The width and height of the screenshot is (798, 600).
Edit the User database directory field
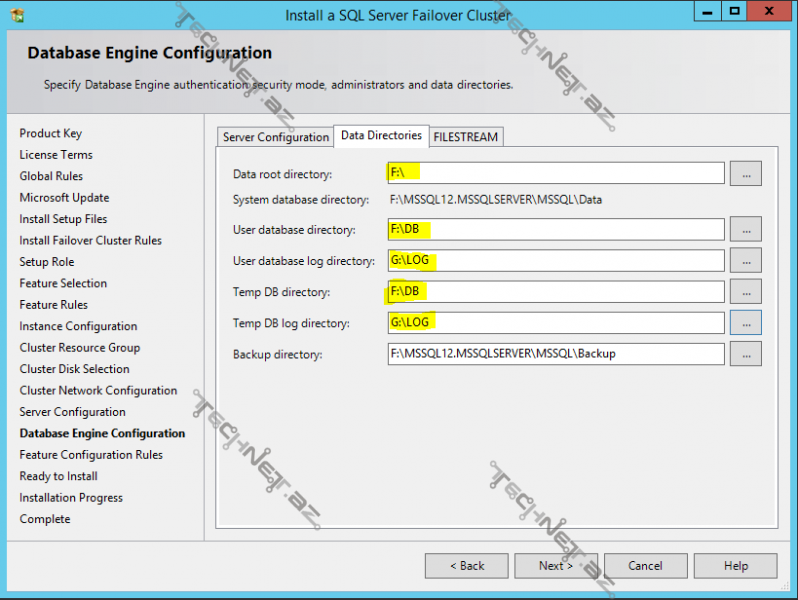tap(555, 230)
